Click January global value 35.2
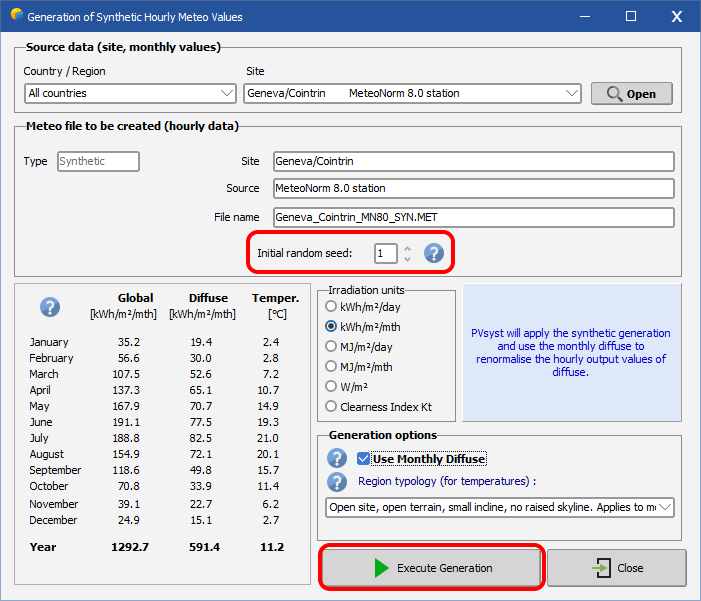 click(x=129, y=342)
